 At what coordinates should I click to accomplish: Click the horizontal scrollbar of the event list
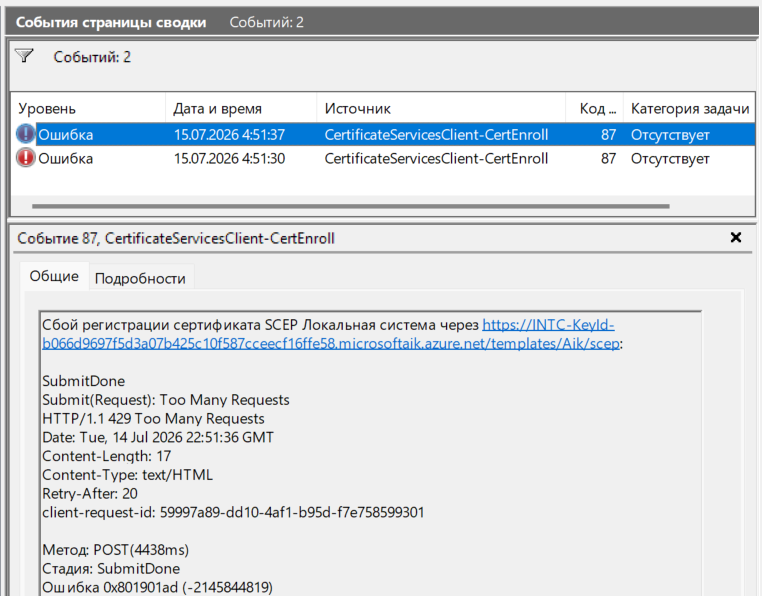pos(350,206)
